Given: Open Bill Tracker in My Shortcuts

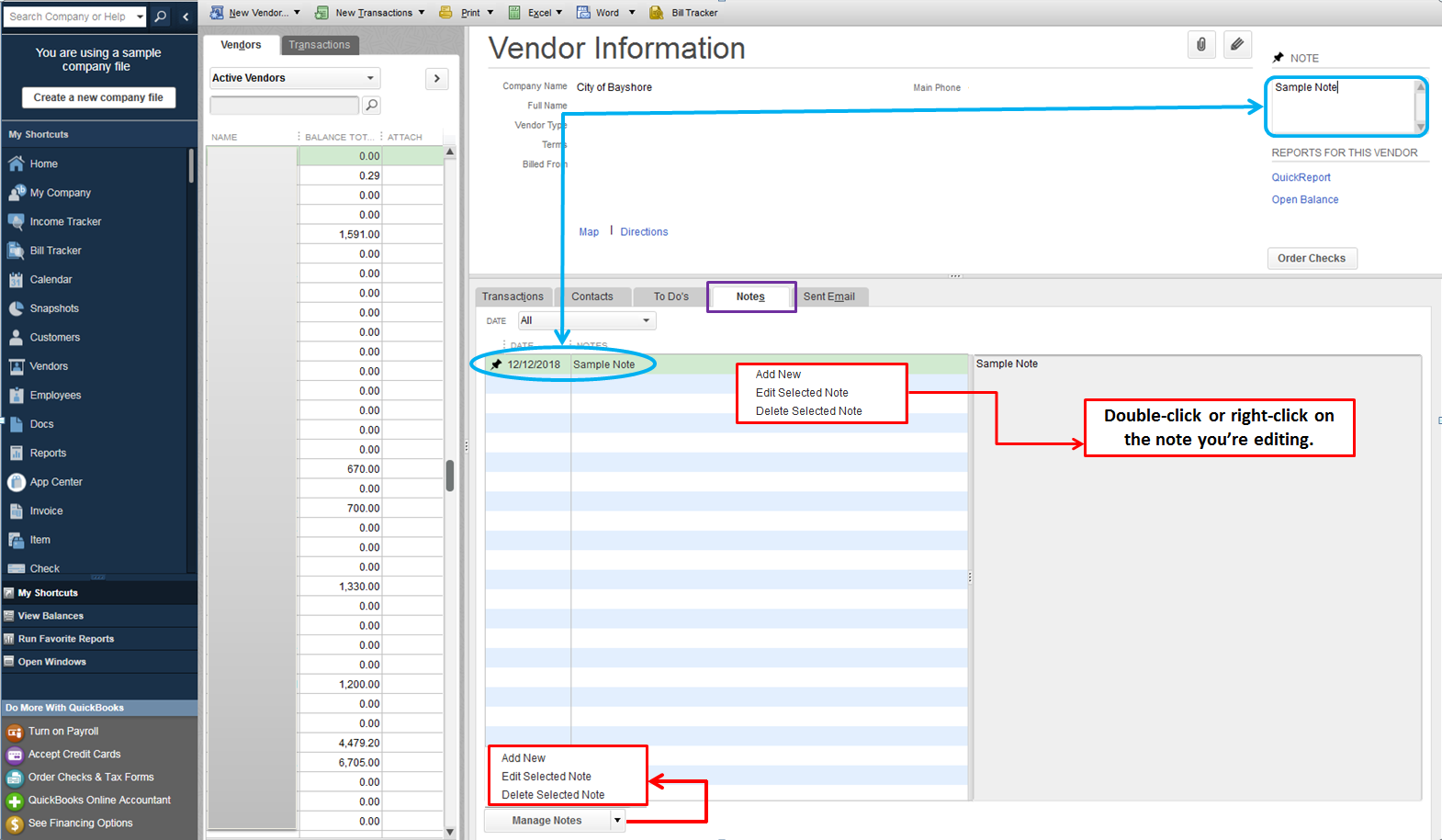Looking at the screenshot, I should [x=45, y=251].
